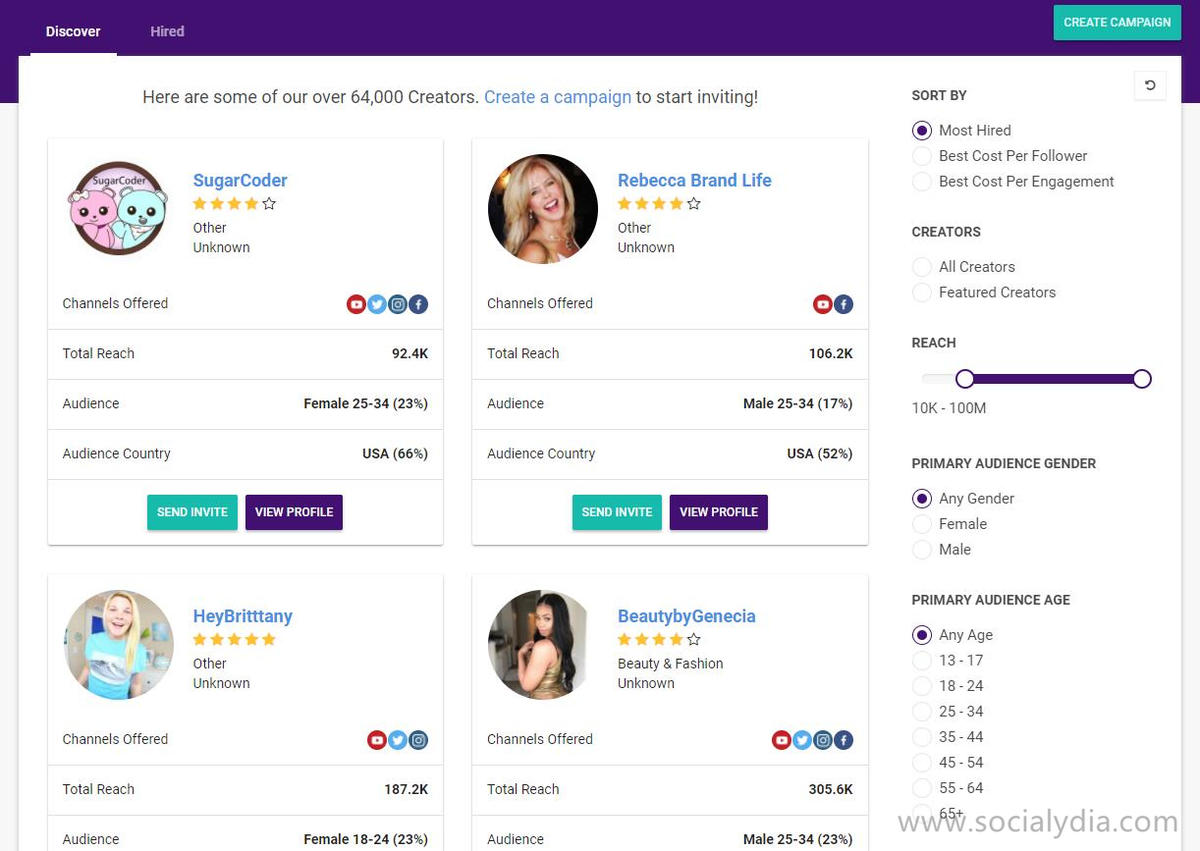Click BeautybyGenecia's Twitter channel icon
Image resolution: width=1200 pixels, height=851 pixels.
pos(802,740)
